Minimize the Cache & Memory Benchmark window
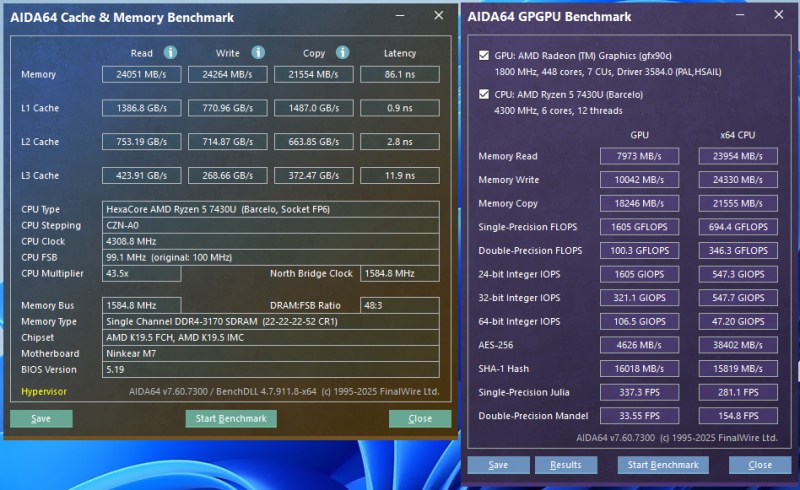The height and width of the screenshot is (490, 800). (x=400, y=16)
